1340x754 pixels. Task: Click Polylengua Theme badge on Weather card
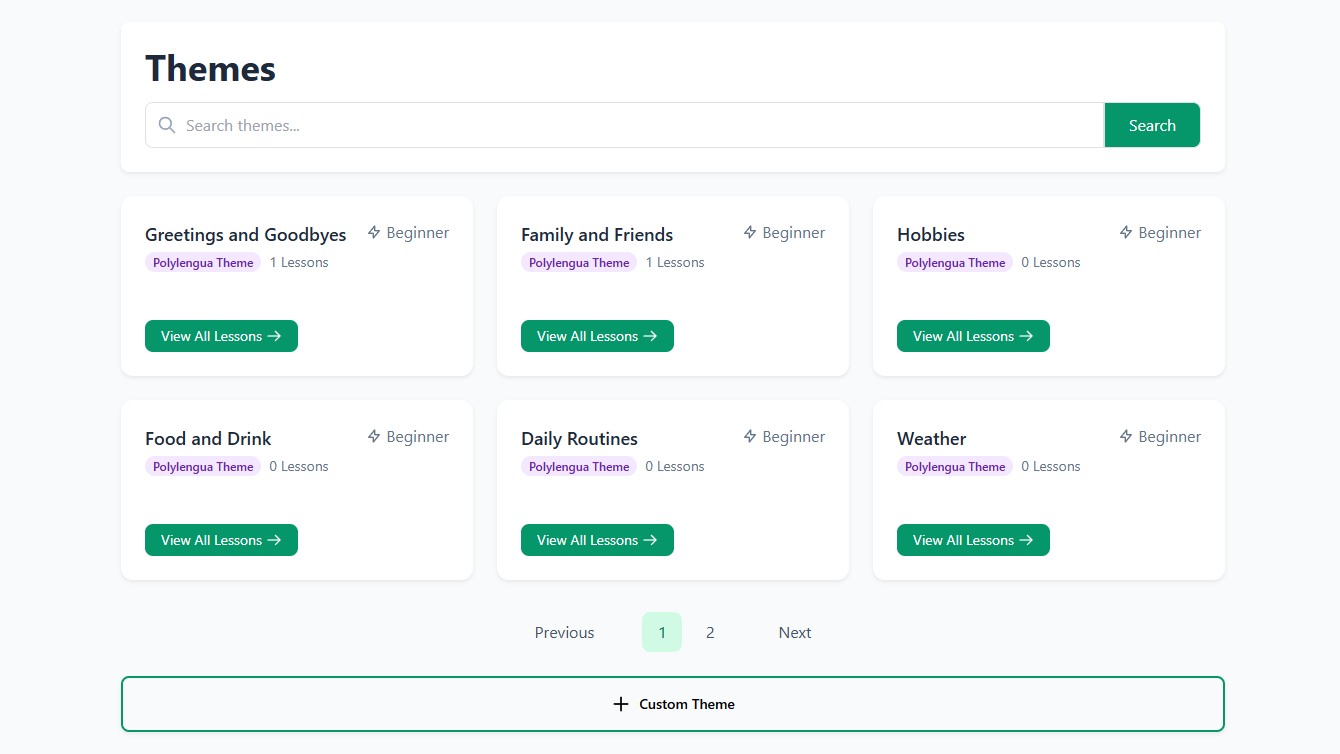(955, 467)
